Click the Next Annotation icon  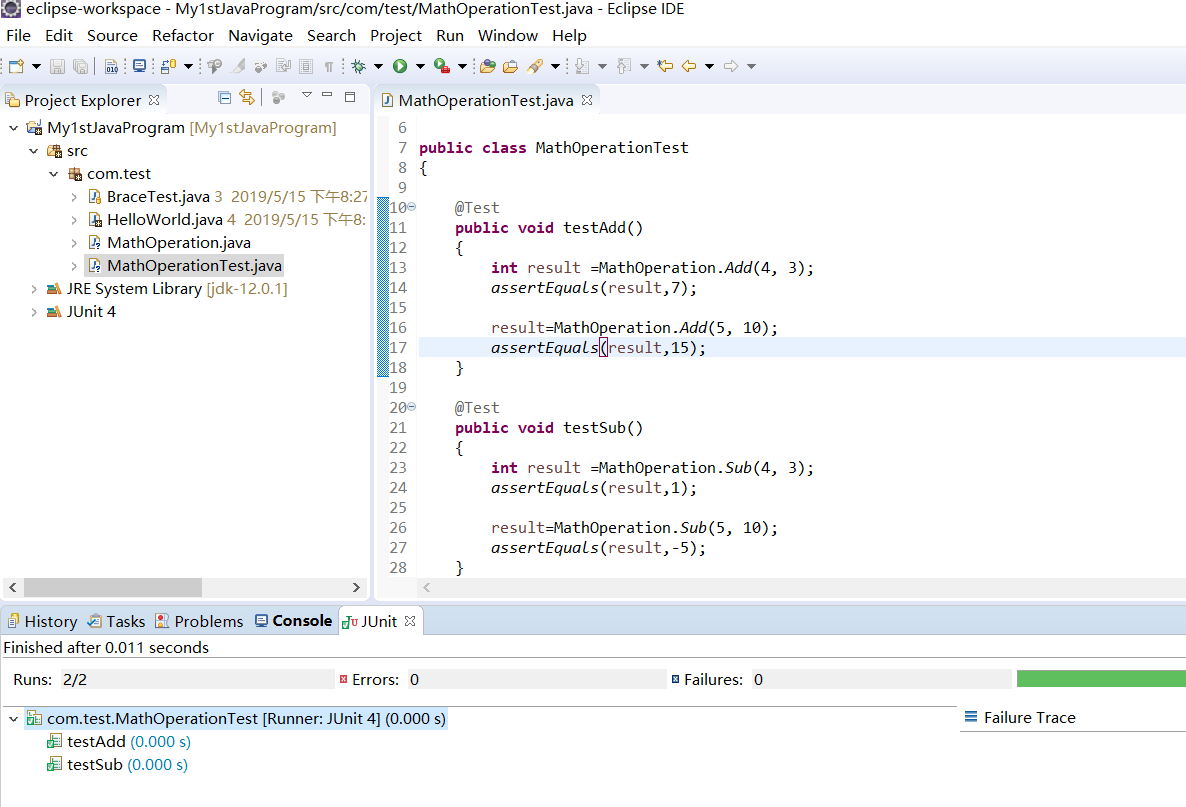582,67
